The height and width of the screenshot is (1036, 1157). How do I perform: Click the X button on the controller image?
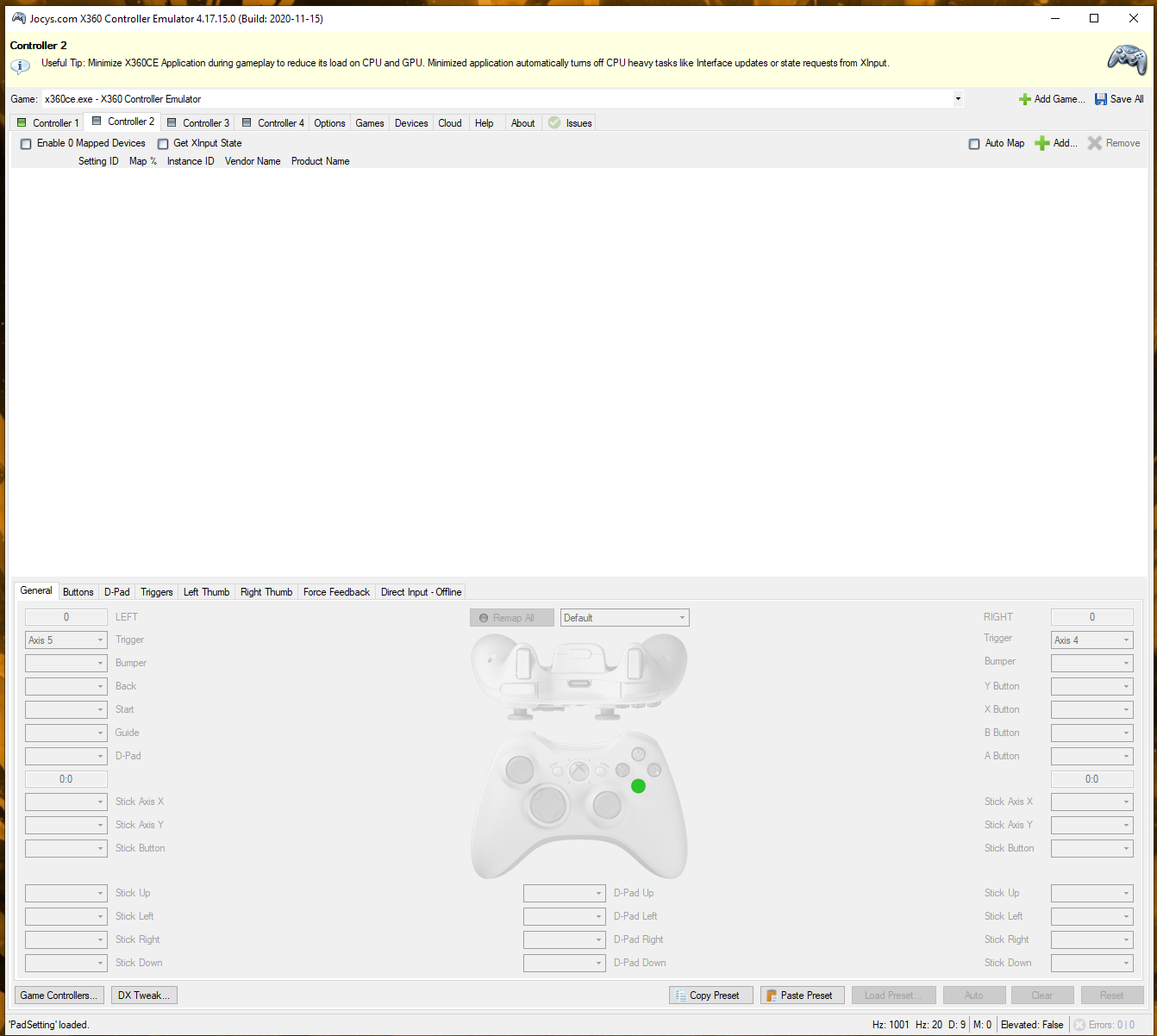tap(622, 770)
